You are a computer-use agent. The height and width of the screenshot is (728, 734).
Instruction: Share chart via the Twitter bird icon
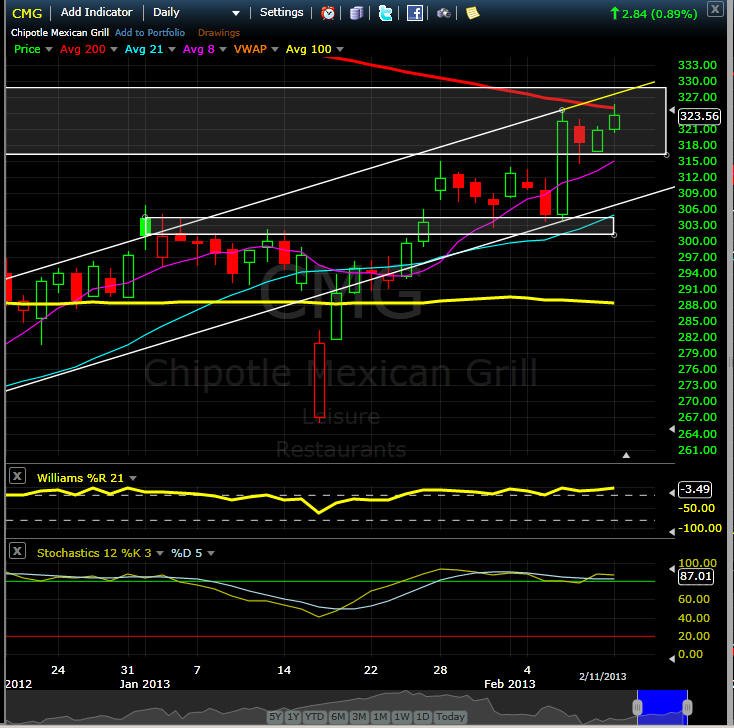(385, 13)
